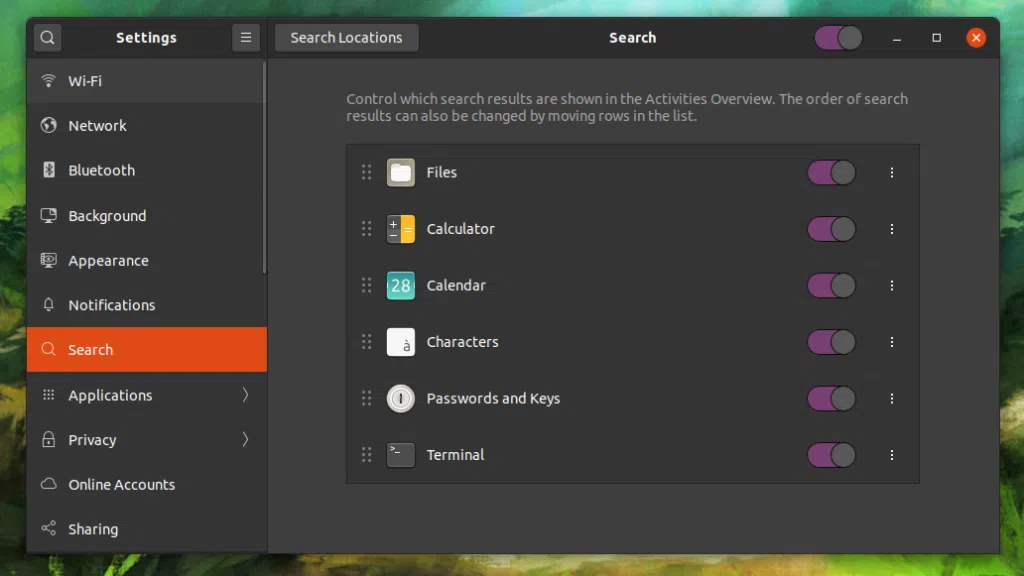Toggle Characters search results off
This screenshot has width=1024, height=576.
[x=831, y=342]
